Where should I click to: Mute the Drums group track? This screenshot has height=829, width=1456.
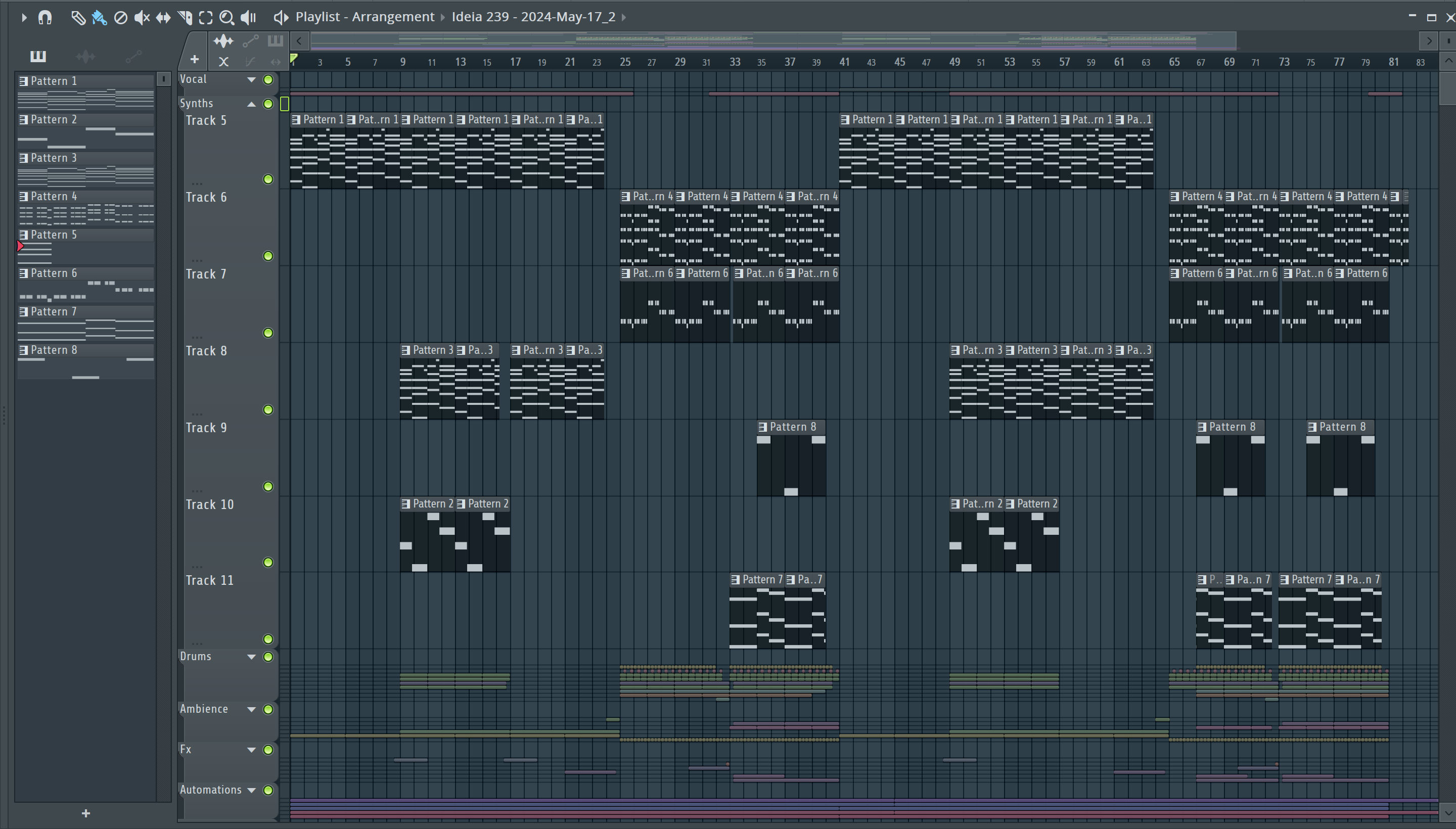[268, 657]
